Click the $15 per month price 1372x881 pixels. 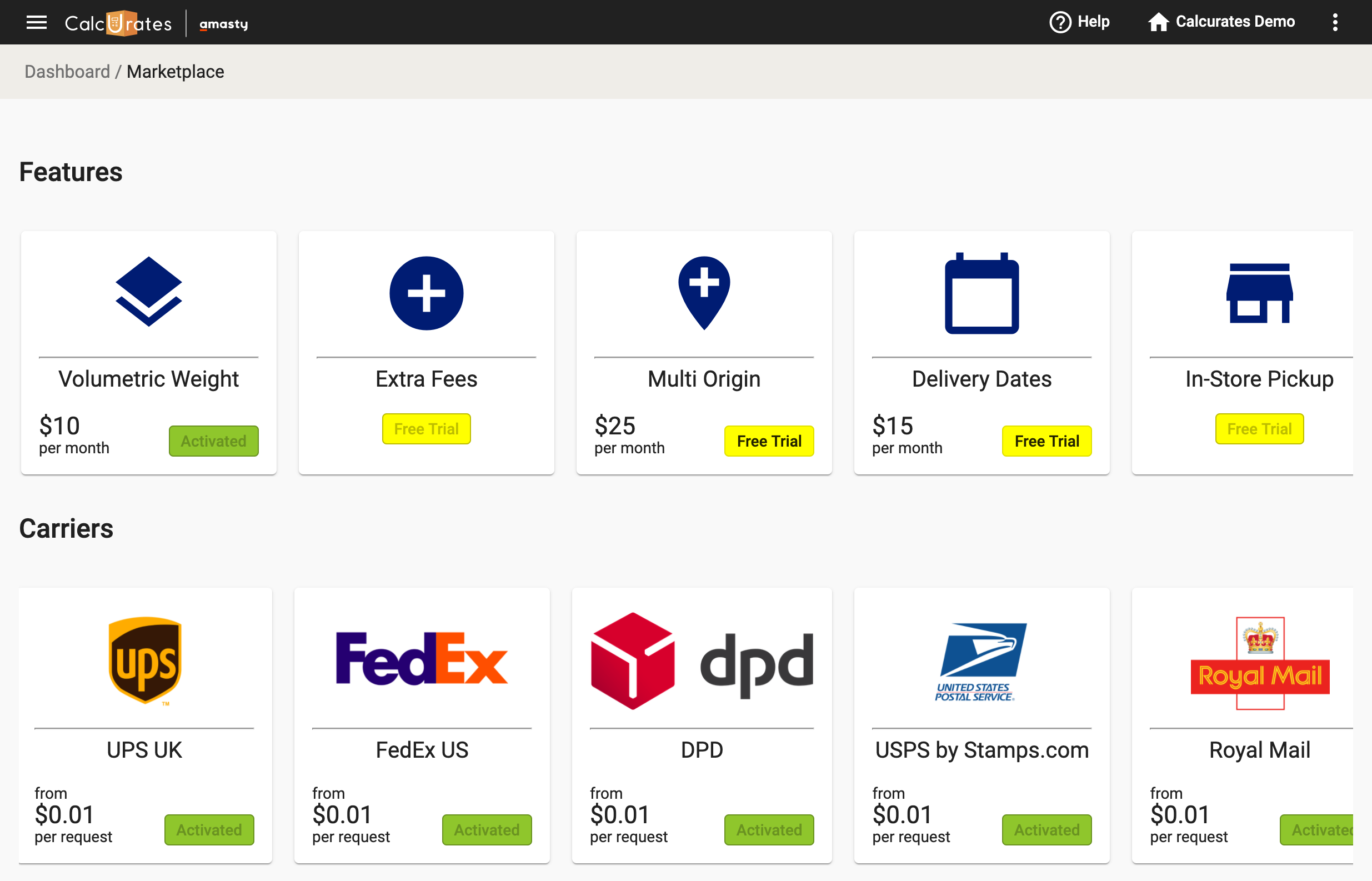point(907,434)
